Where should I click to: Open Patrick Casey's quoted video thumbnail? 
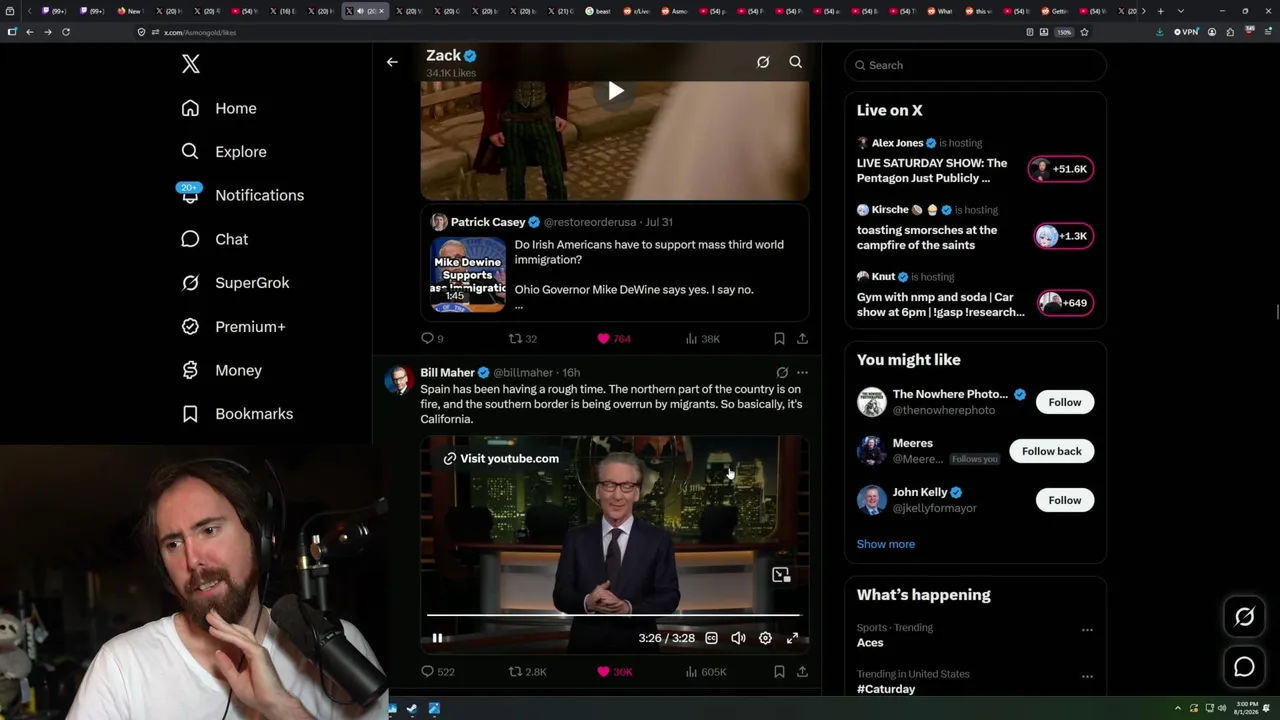point(468,275)
